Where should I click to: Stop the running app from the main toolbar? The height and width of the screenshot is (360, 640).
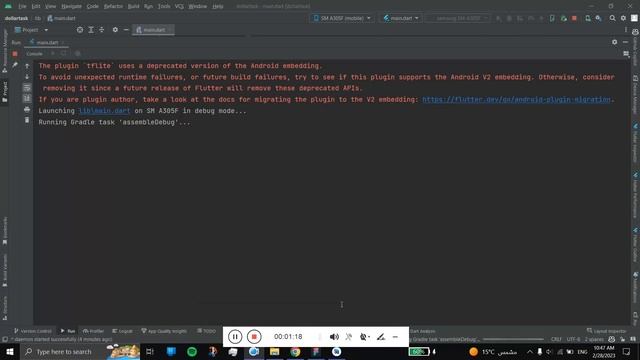(574, 18)
